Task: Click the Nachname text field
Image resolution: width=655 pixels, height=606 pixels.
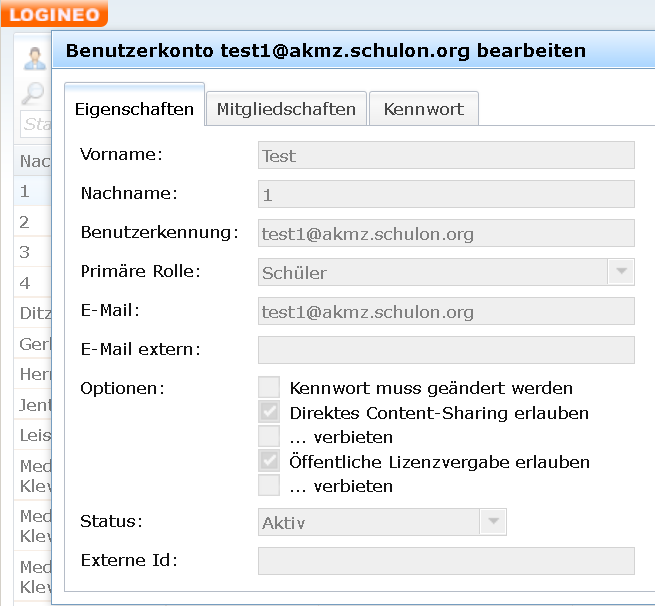Action: point(446,194)
